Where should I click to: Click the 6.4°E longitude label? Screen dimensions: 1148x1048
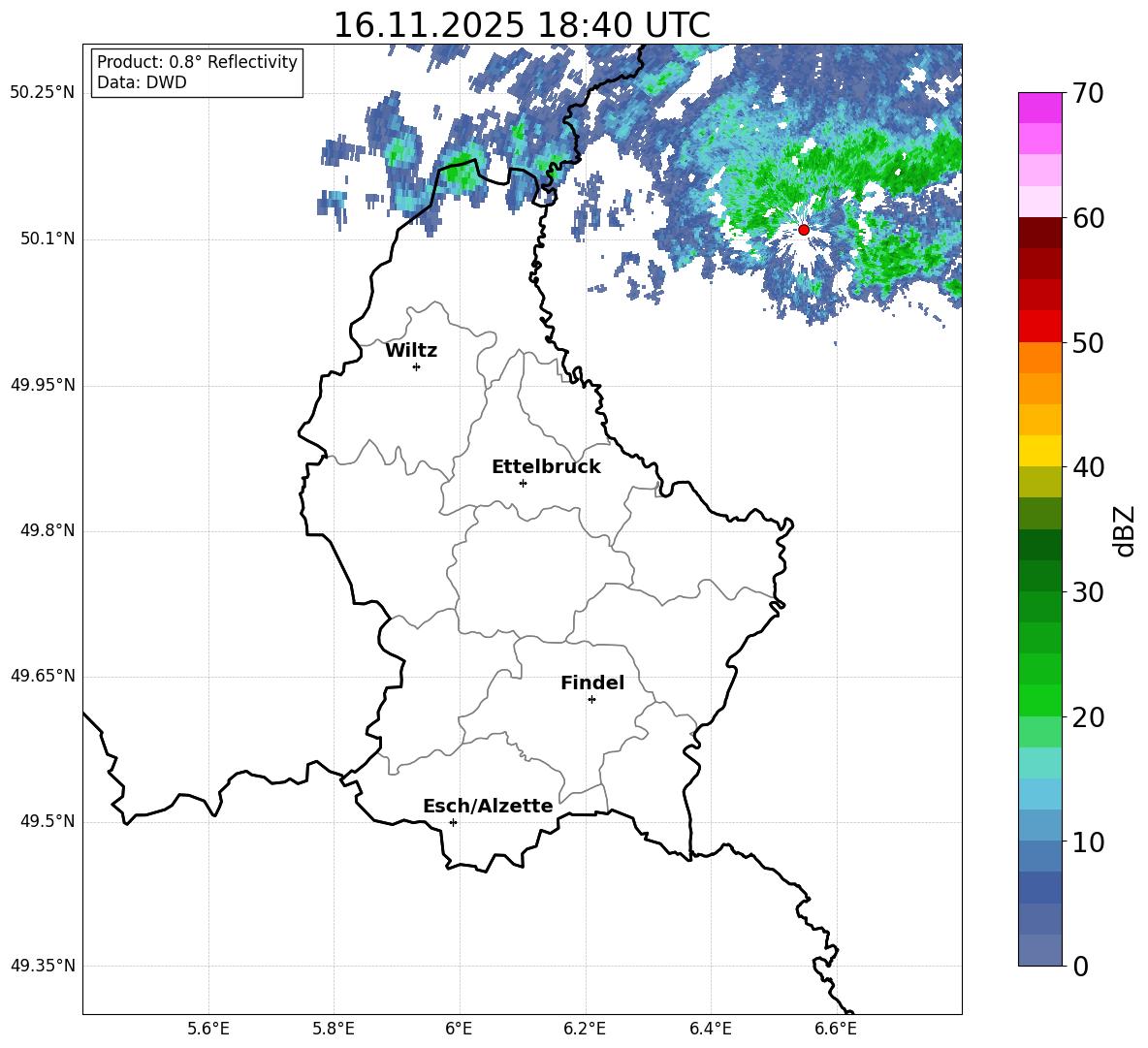point(710,1029)
